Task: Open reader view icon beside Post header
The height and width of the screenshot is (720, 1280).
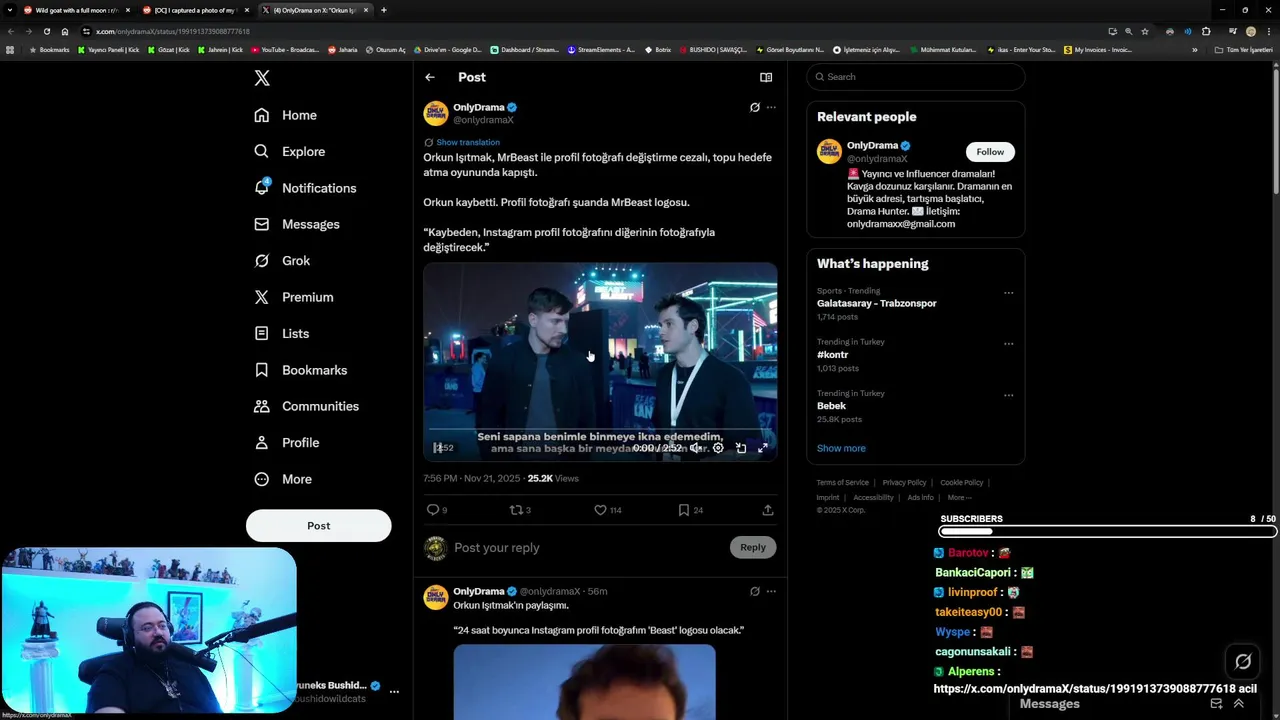Action: pyautogui.click(x=766, y=77)
